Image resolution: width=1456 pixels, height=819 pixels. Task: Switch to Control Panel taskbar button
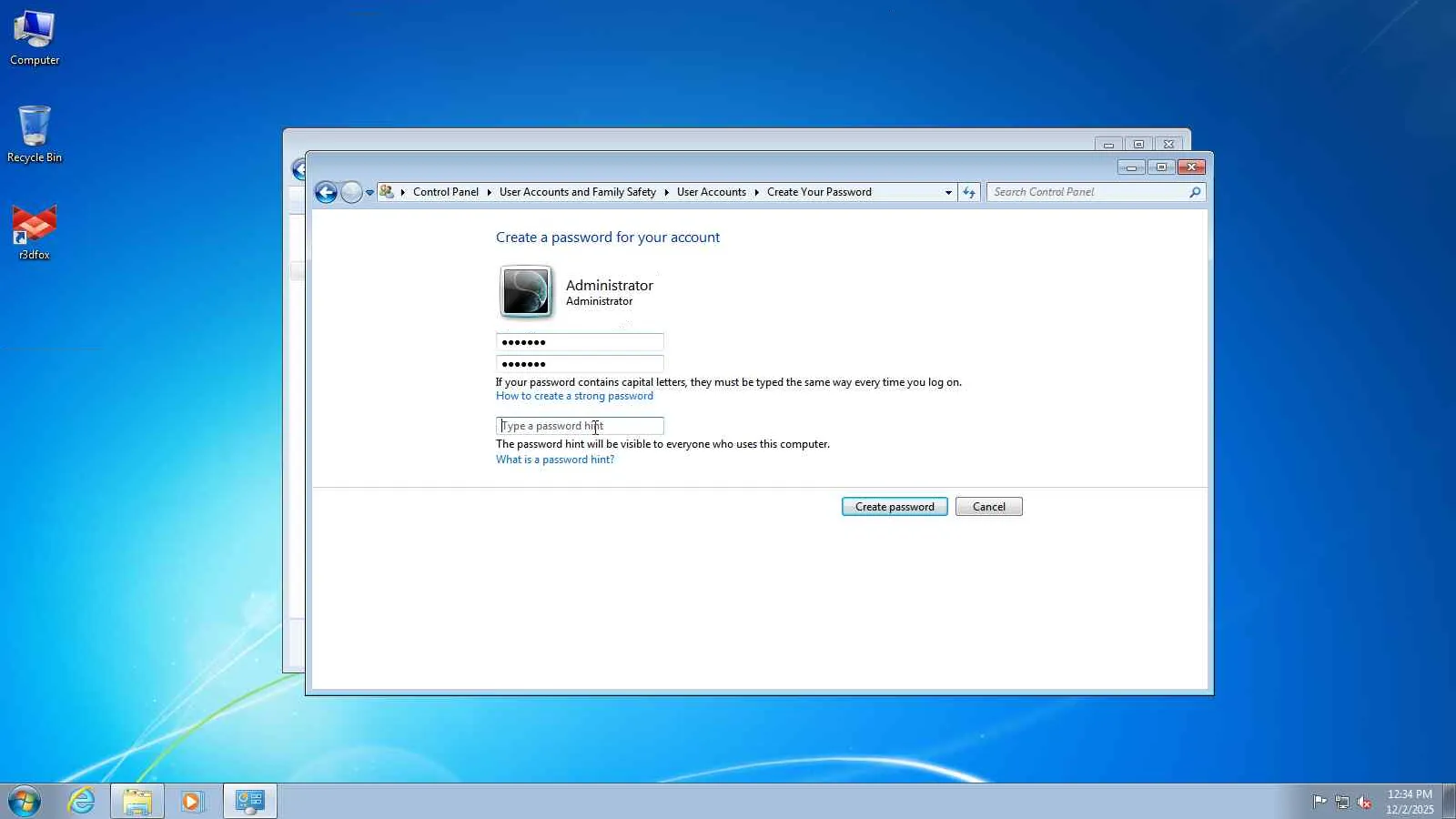point(249,801)
